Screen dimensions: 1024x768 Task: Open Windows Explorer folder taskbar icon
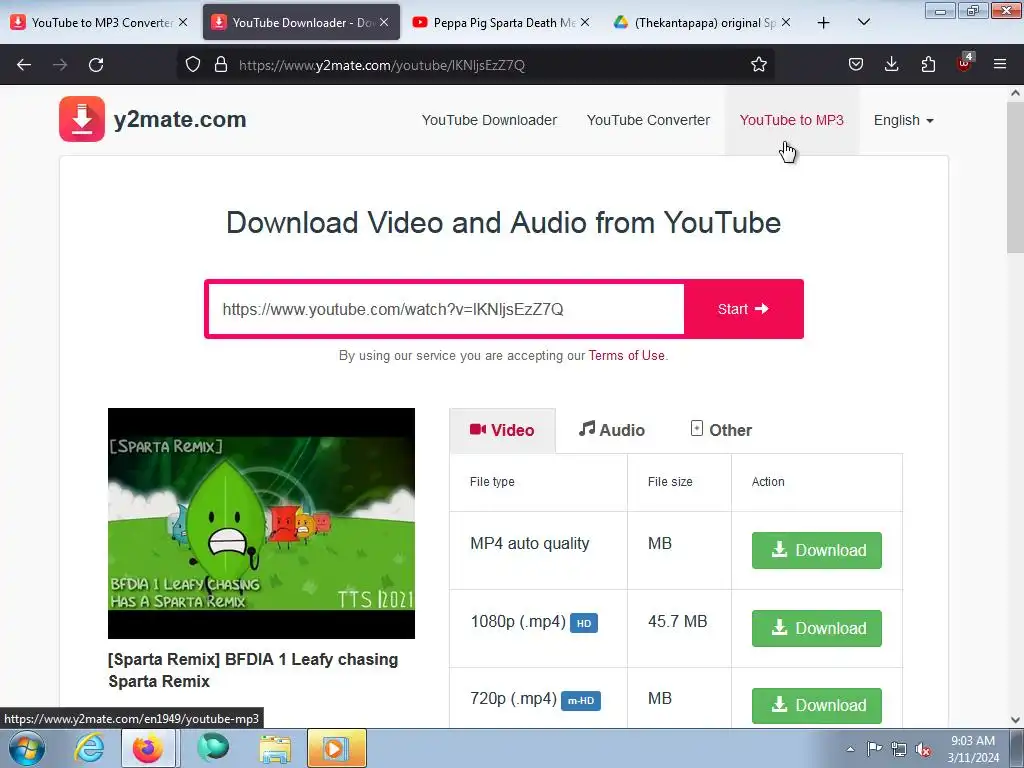click(275, 748)
